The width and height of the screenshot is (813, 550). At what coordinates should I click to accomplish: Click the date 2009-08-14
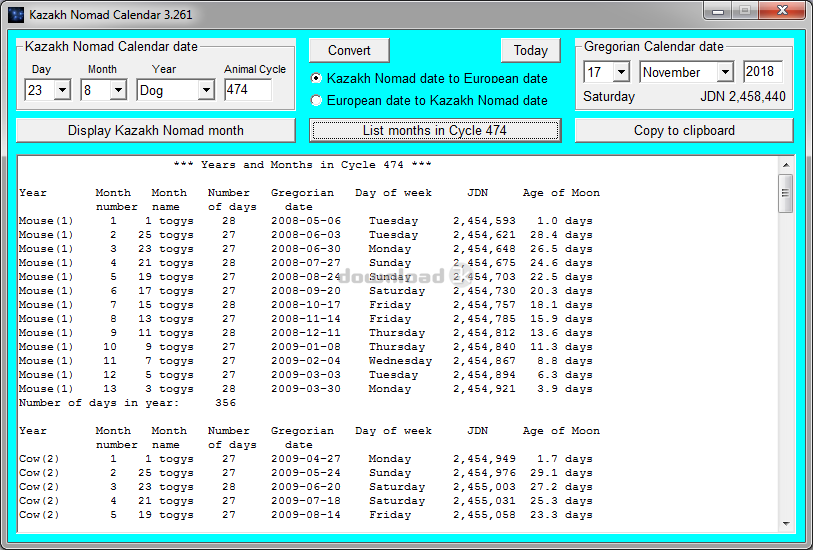click(306, 515)
